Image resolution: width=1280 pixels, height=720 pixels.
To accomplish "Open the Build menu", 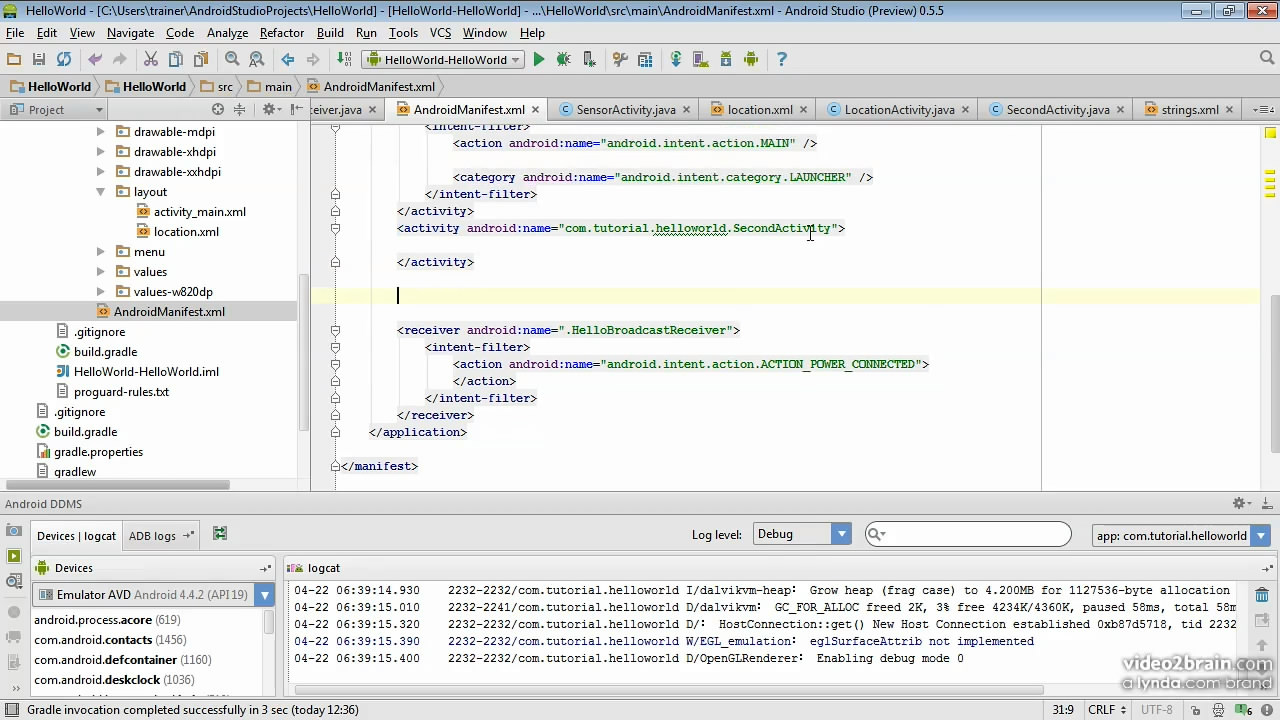I will click(330, 33).
